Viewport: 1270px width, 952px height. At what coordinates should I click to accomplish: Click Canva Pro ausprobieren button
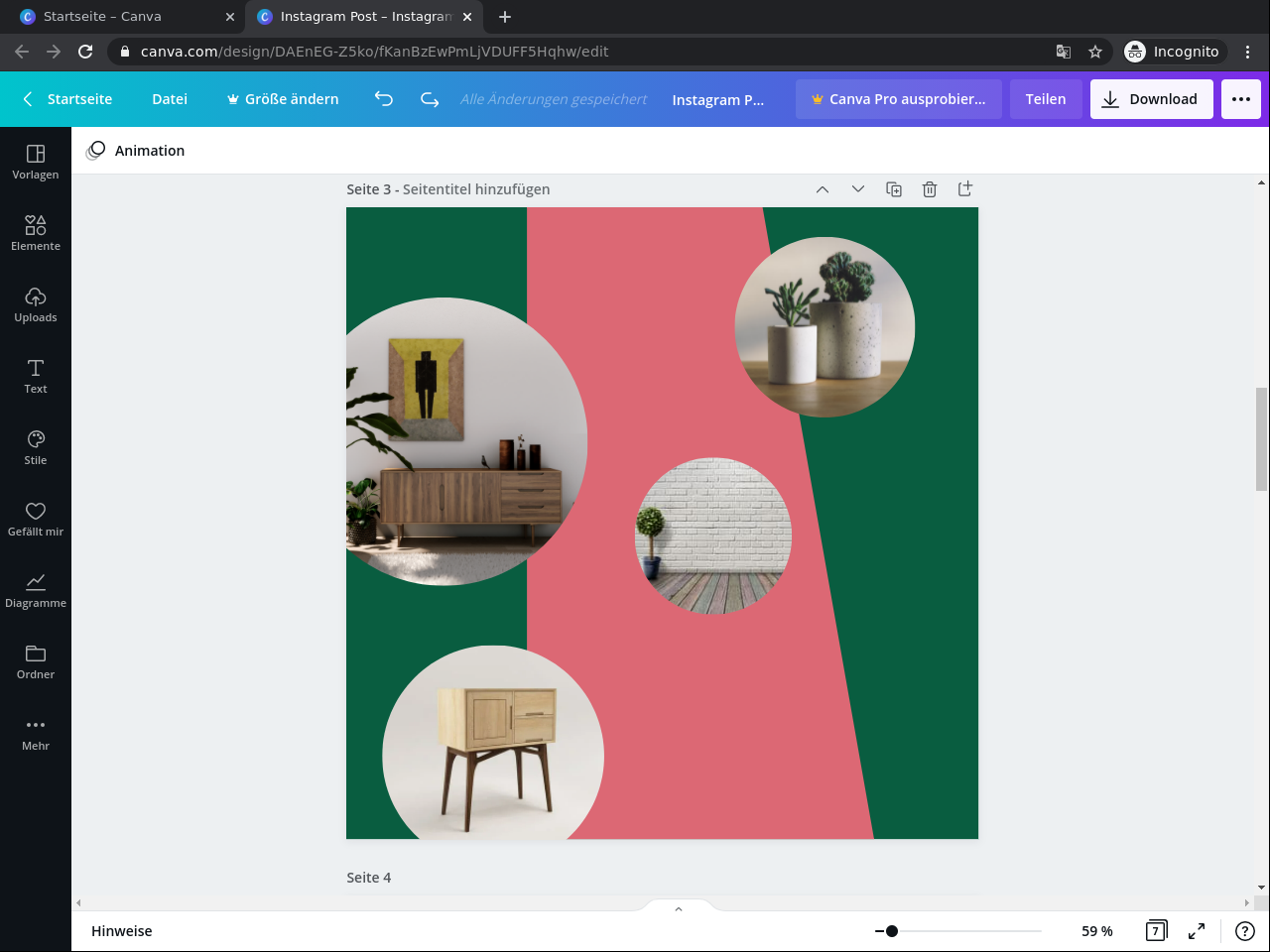899,99
